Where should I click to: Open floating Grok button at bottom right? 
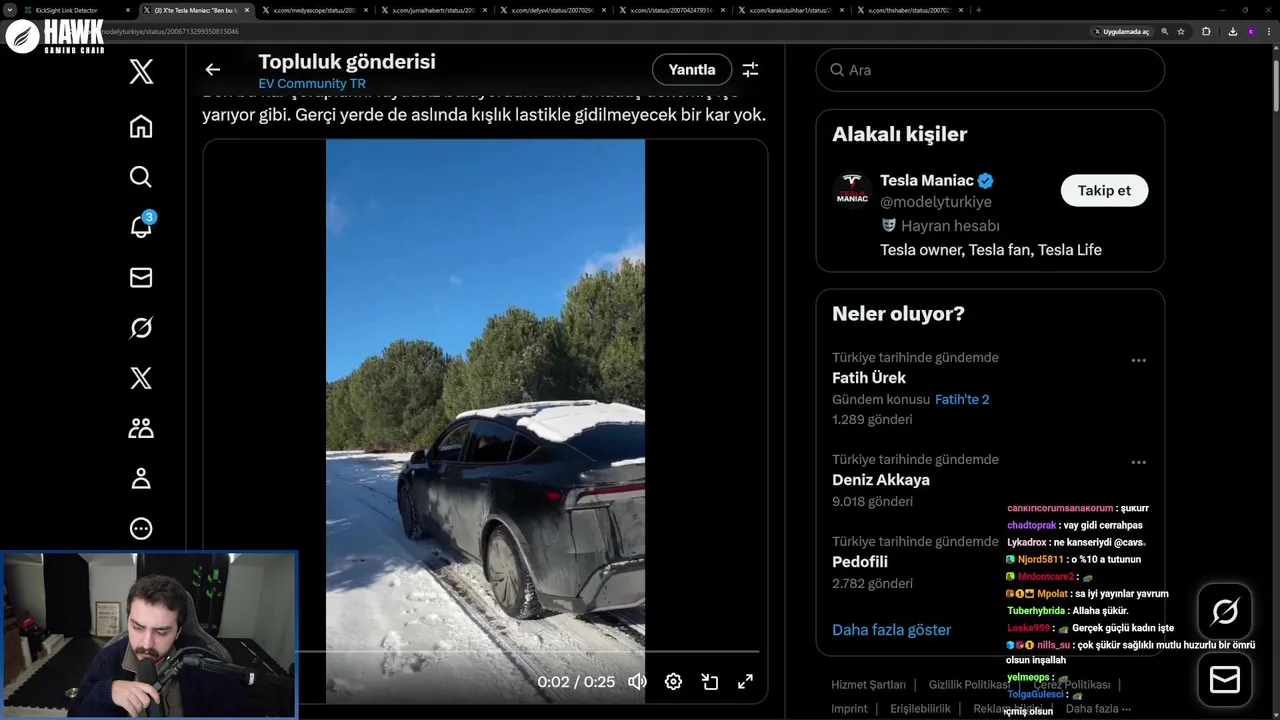tap(1225, 610)
